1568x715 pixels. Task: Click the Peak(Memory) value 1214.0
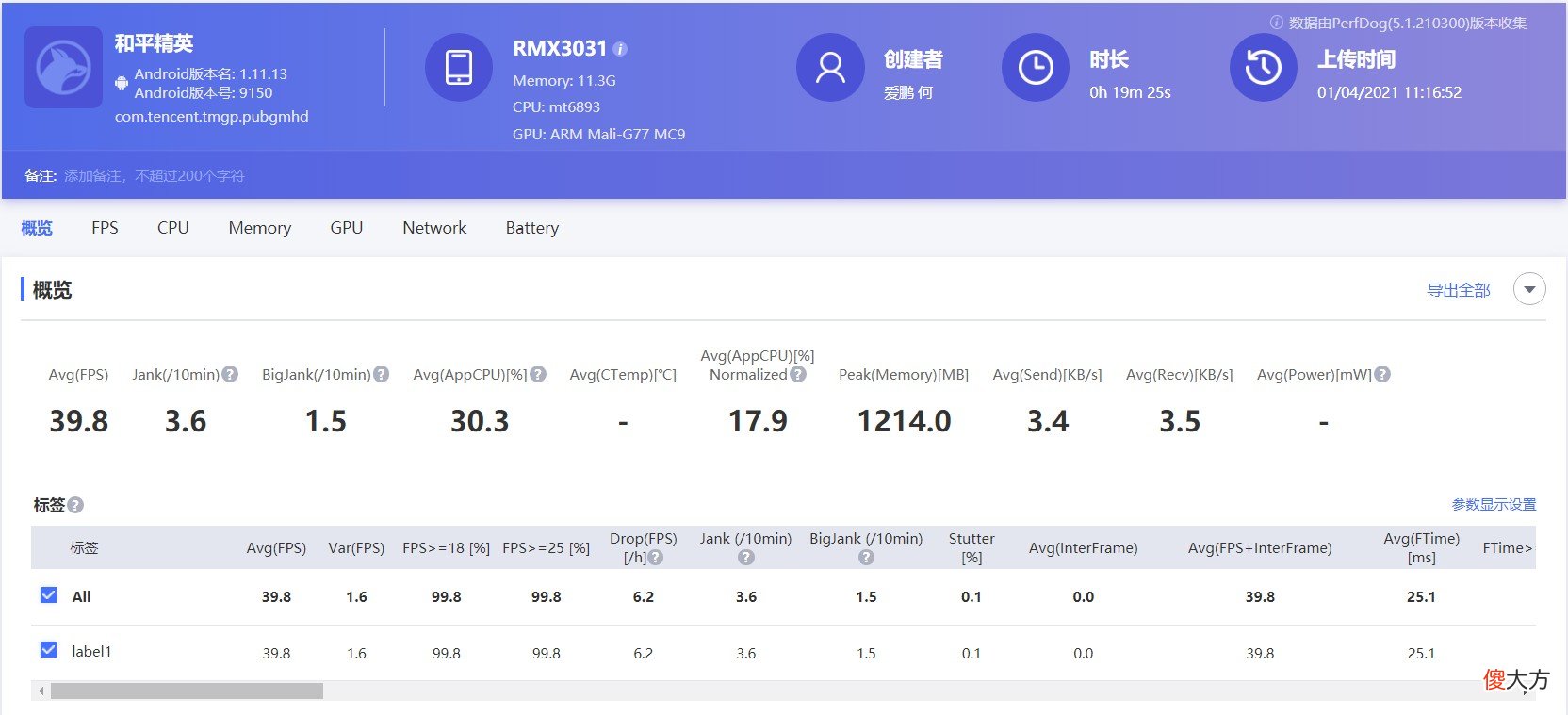[904, 421]
